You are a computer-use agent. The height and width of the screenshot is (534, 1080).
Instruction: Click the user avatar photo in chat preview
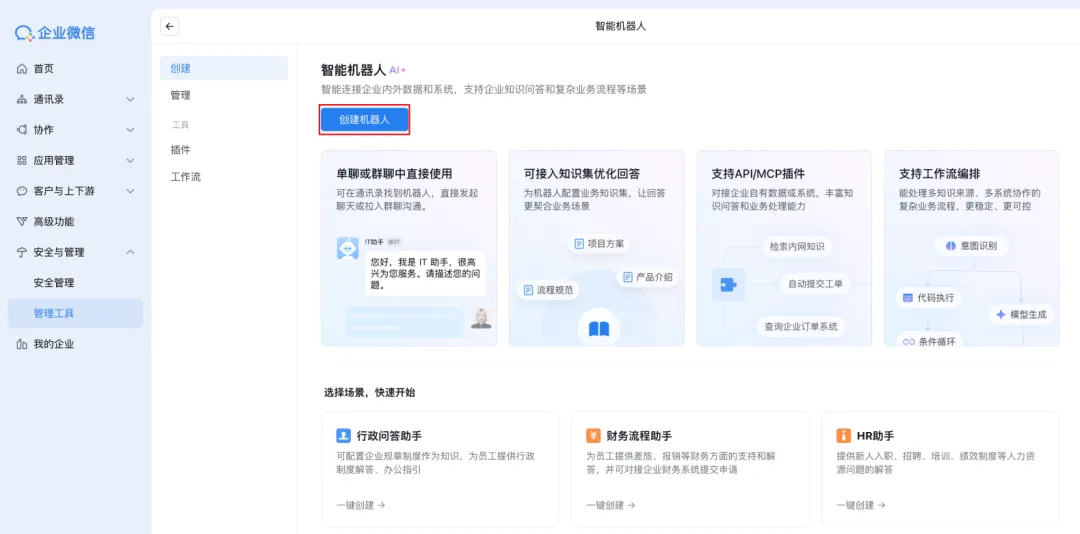(x=481, y=318)
